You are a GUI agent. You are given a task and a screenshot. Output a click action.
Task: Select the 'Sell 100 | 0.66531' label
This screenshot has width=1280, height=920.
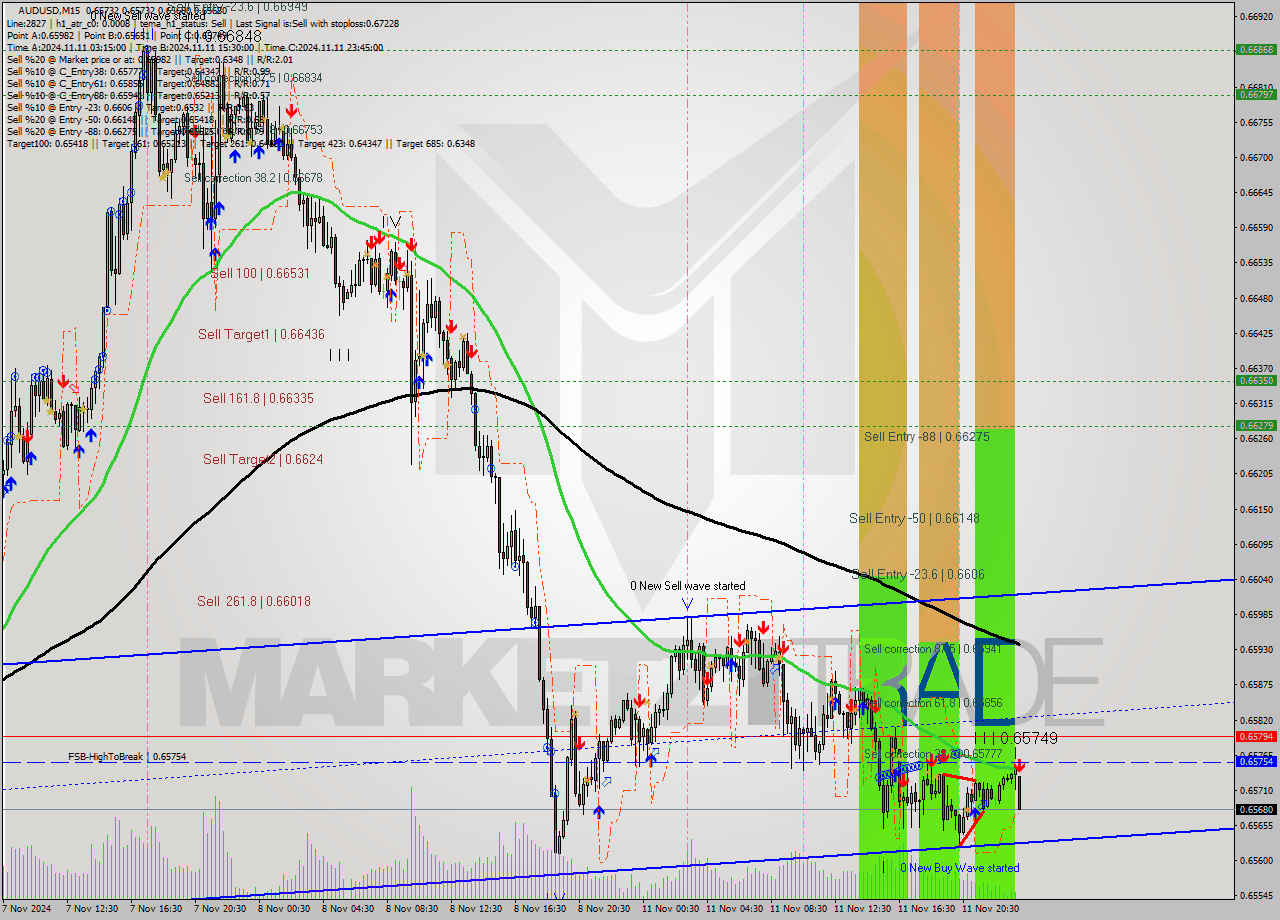[x=260, y=273]
